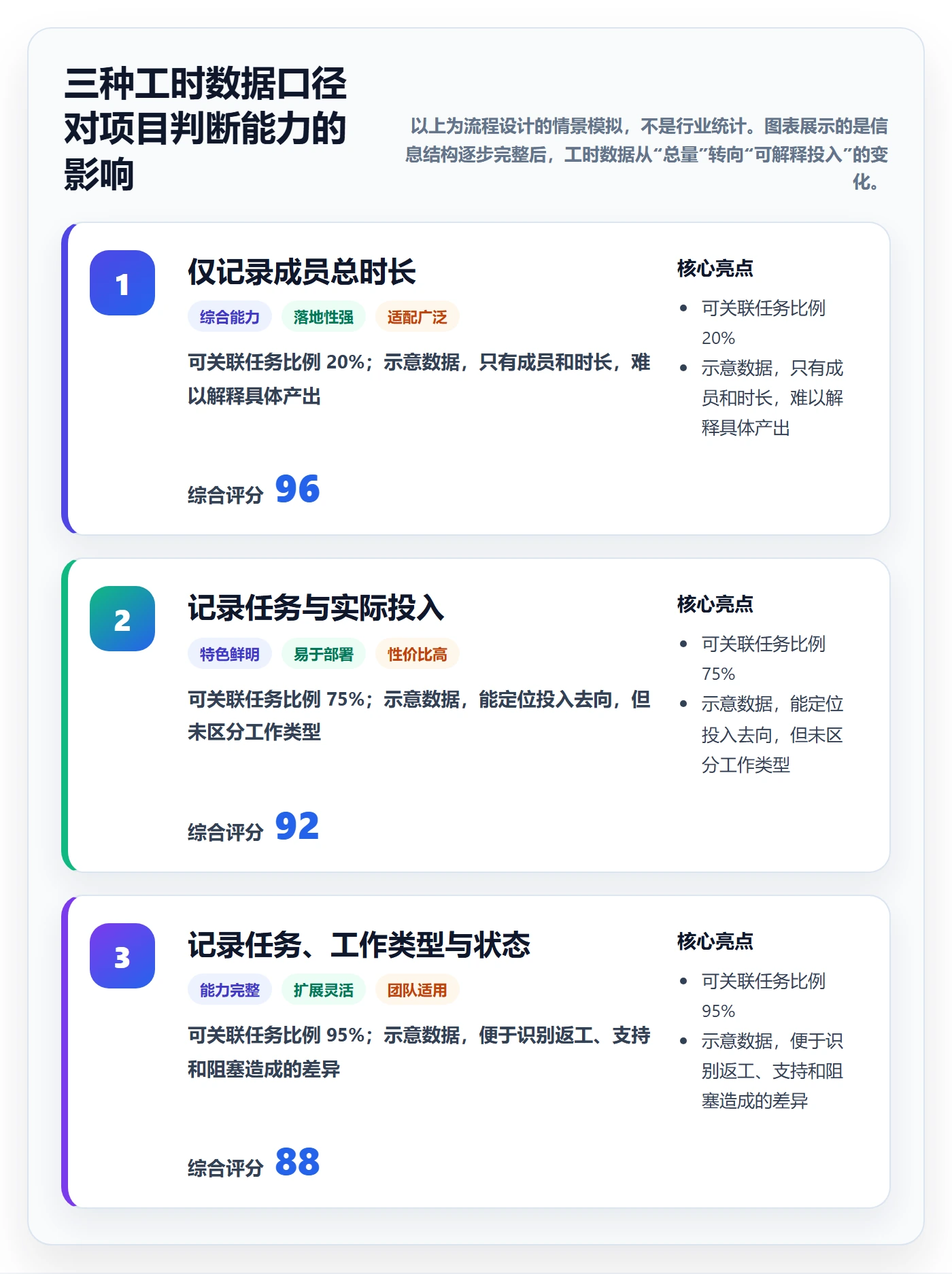This screenshot has height=1274, width=952.
Task: Select the 综合能力 tag
Action: click(x=230, y=317)
